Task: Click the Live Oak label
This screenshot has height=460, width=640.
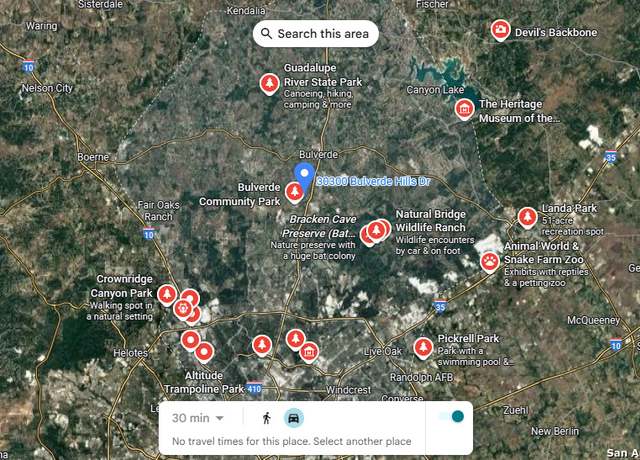Action: [x=382, y=351]
